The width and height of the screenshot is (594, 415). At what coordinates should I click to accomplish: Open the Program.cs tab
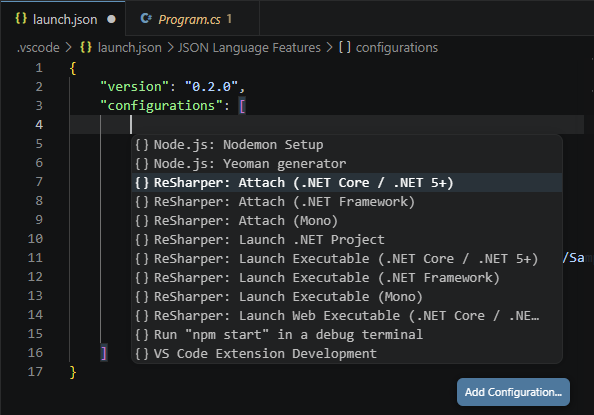pyautogui.click(x=192, y=19)
